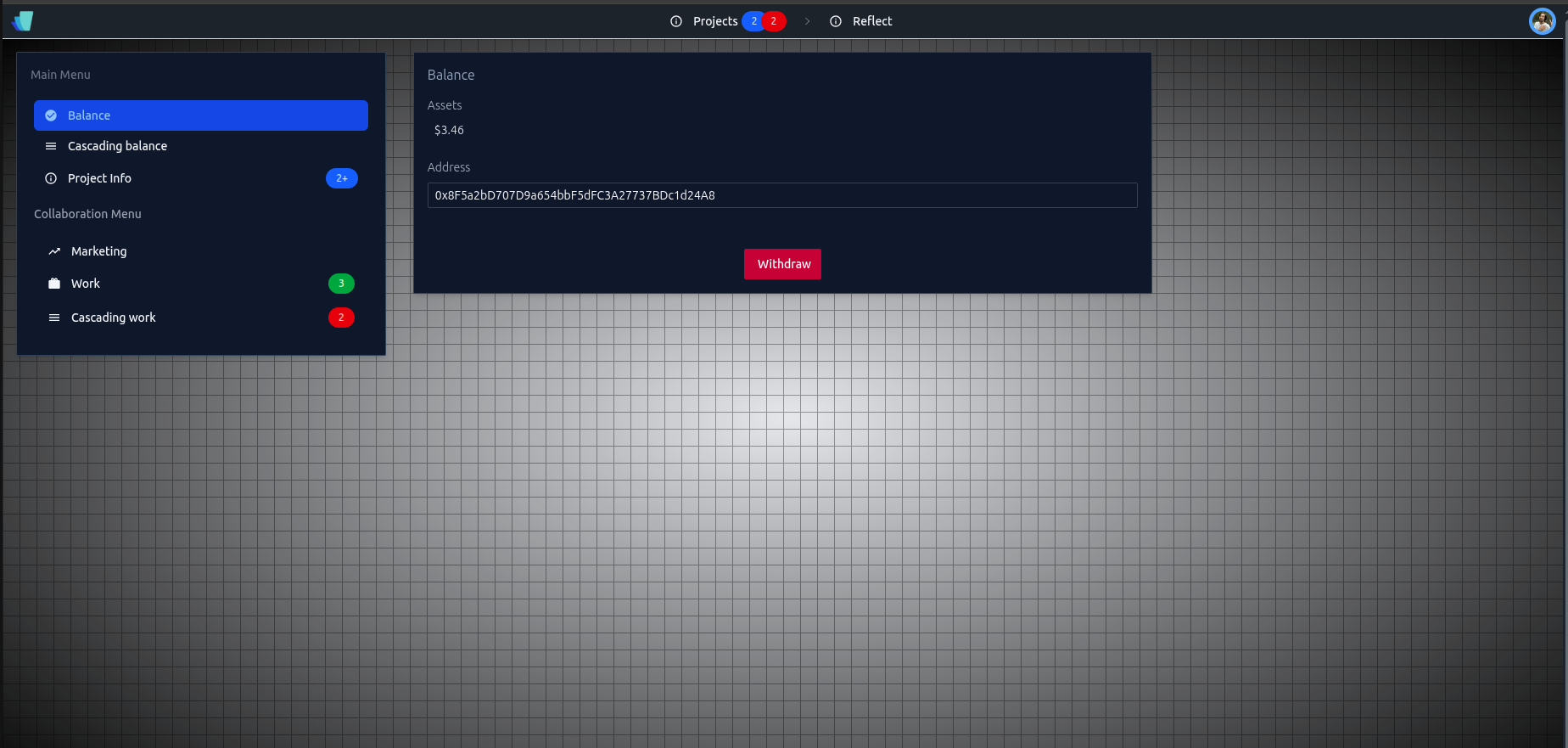Open the user avatar profile menu
Screen dimensions: 1568x748
pyautogui.click(x=1542, y=21)
